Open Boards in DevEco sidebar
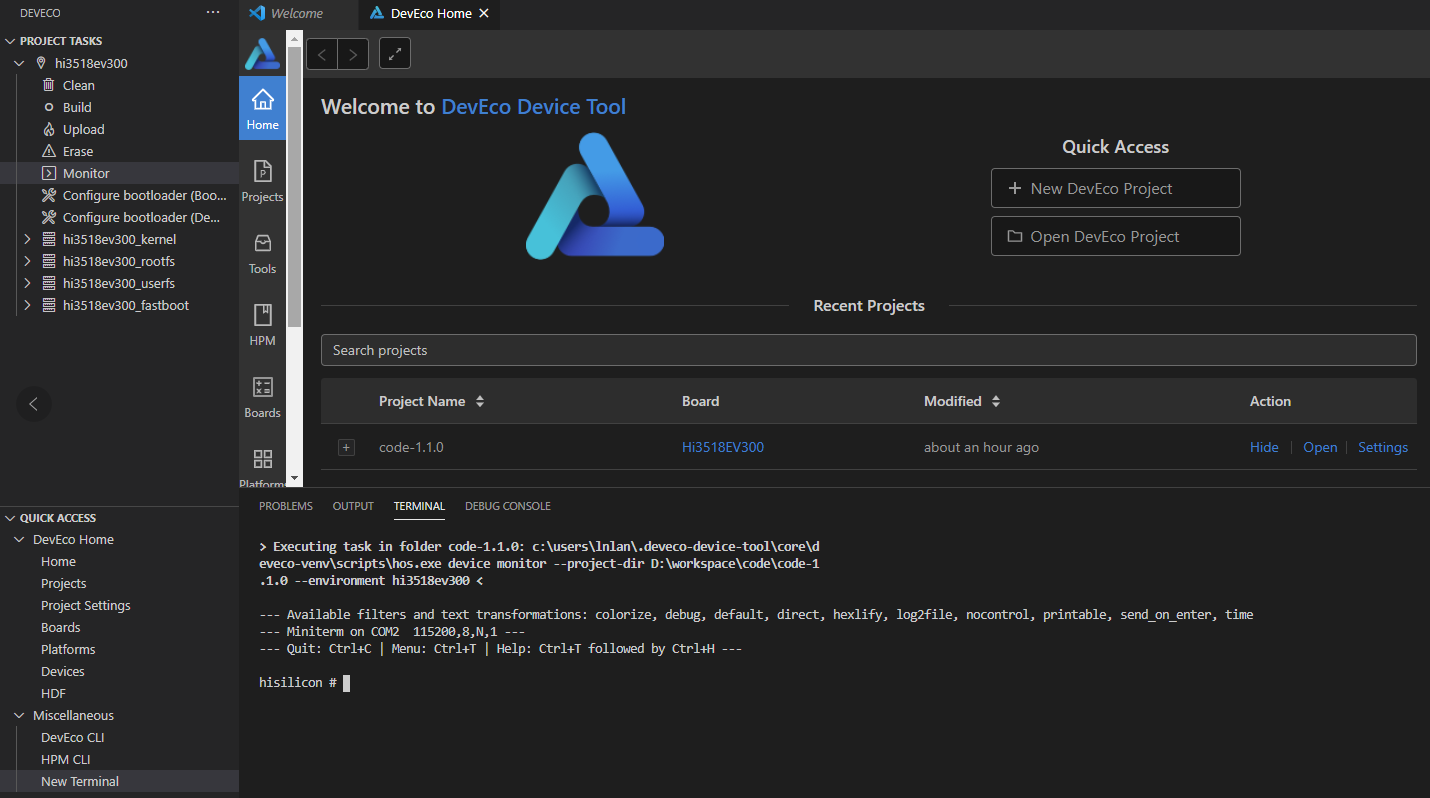This screenshot has width=1430, height=798. coord(262,396)
